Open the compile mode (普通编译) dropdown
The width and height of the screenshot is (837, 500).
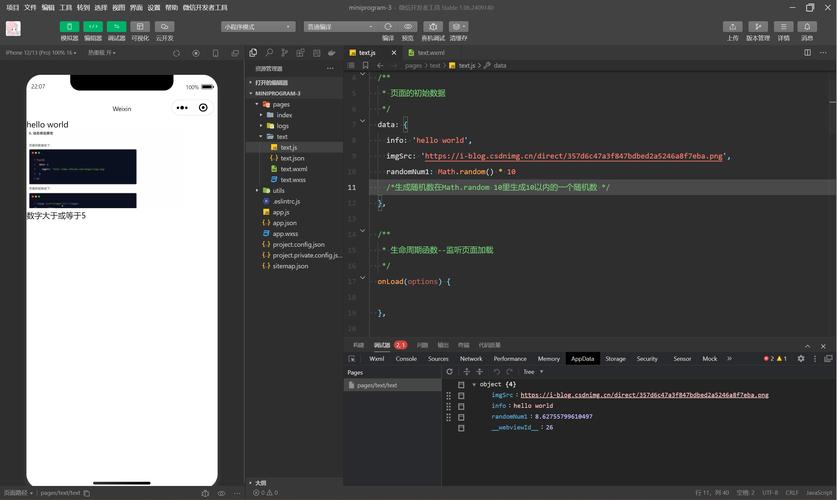coord(341,27)
